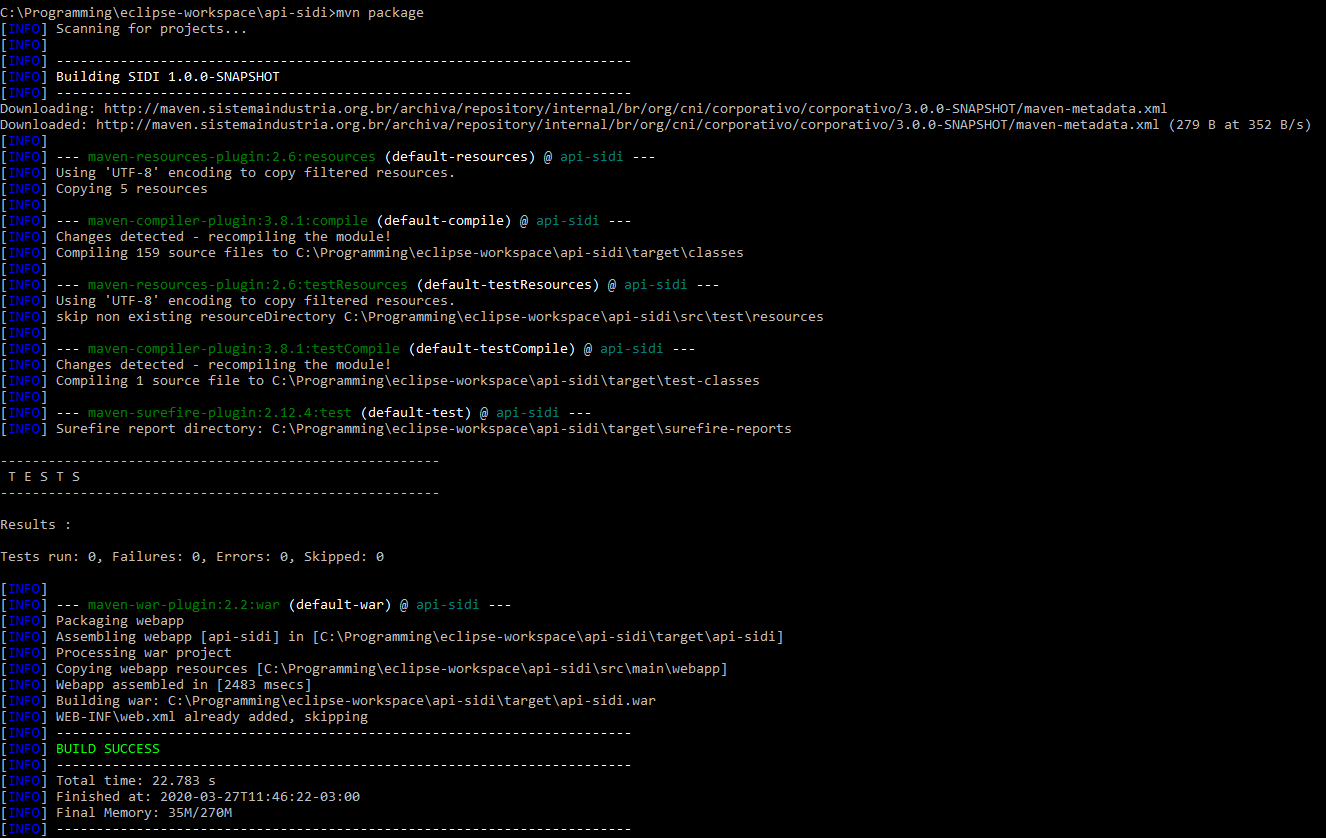This screenshot has height=838, width=1326.
Task: Select the 'Building SIDI 1.0.0-SNAPSHOT' text
Action: coord(167,76)
